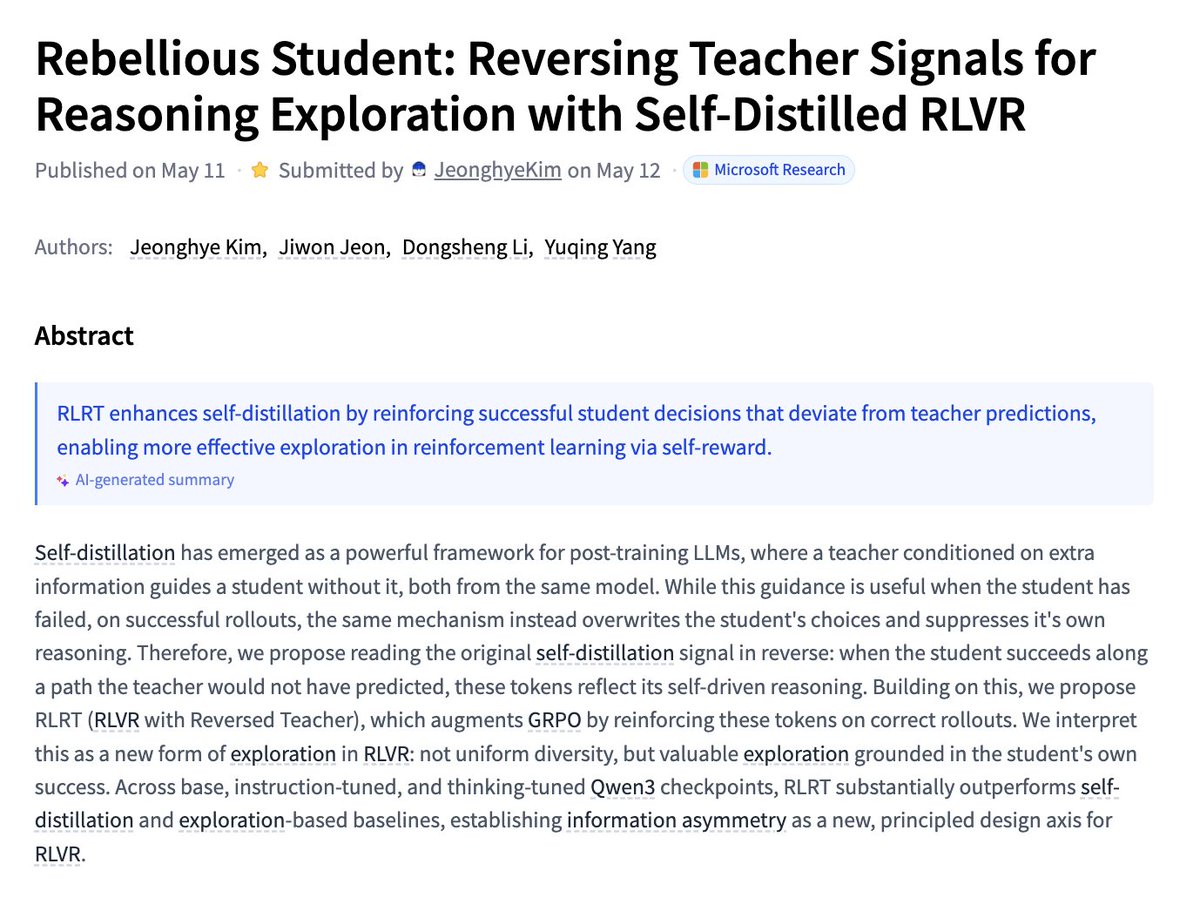Click the Published on May 11 date
The image size is (1200, 911).
click(130, 171)
